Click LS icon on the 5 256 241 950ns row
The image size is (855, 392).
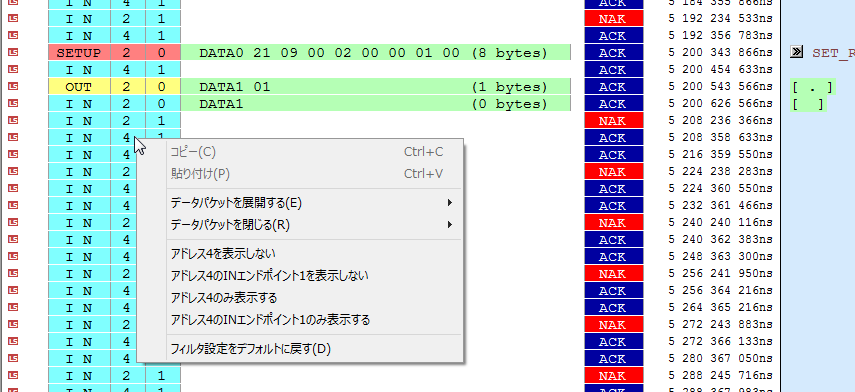pos(13,273)
